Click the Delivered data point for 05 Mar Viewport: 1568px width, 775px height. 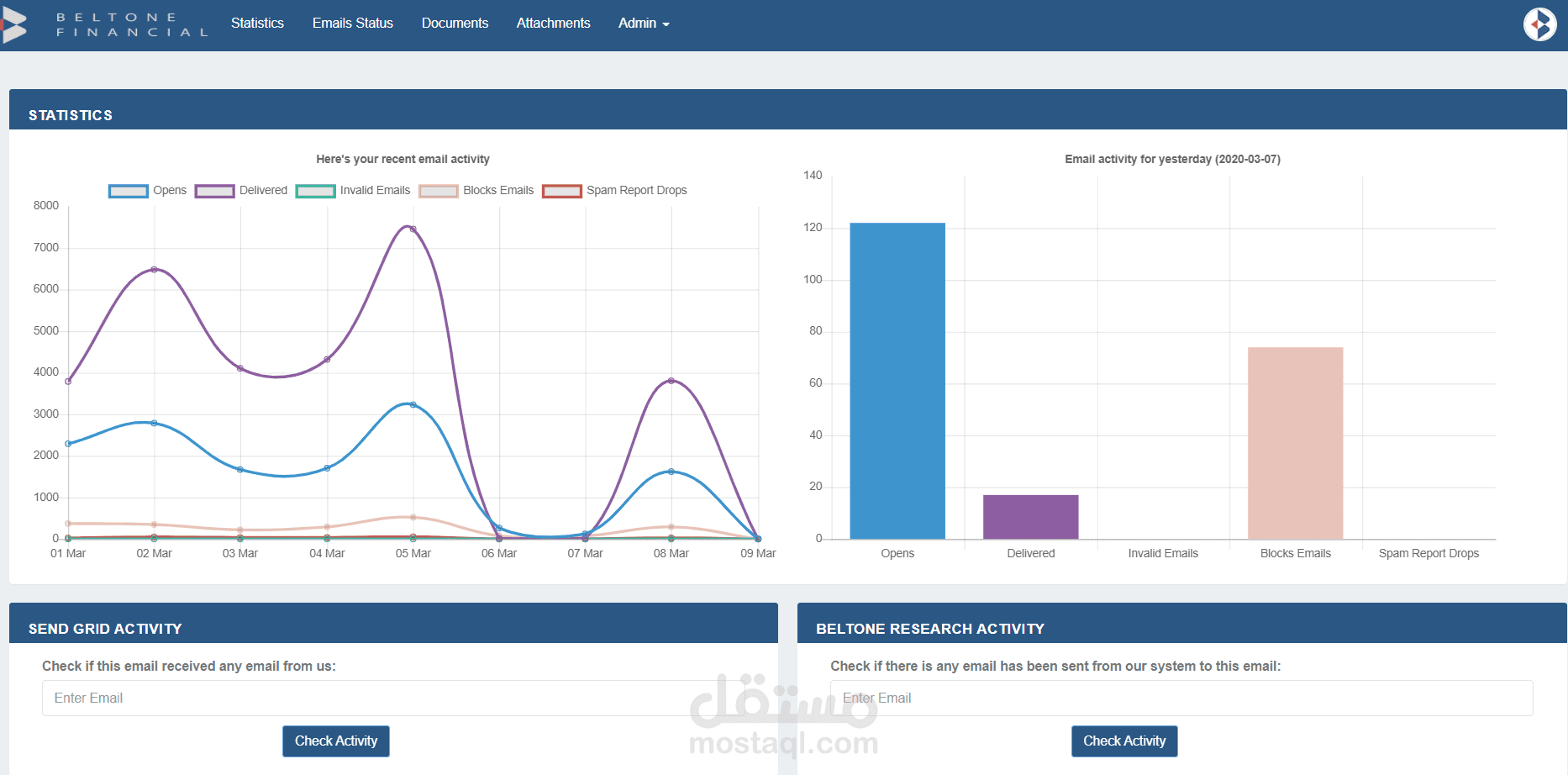pos(413,229)
